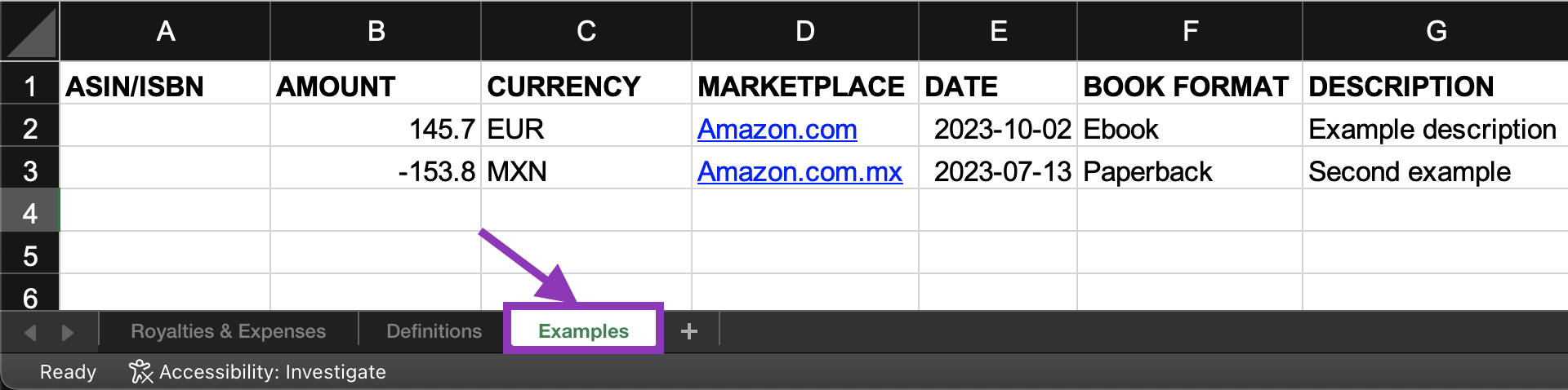Select column G header

point(1436,31)
